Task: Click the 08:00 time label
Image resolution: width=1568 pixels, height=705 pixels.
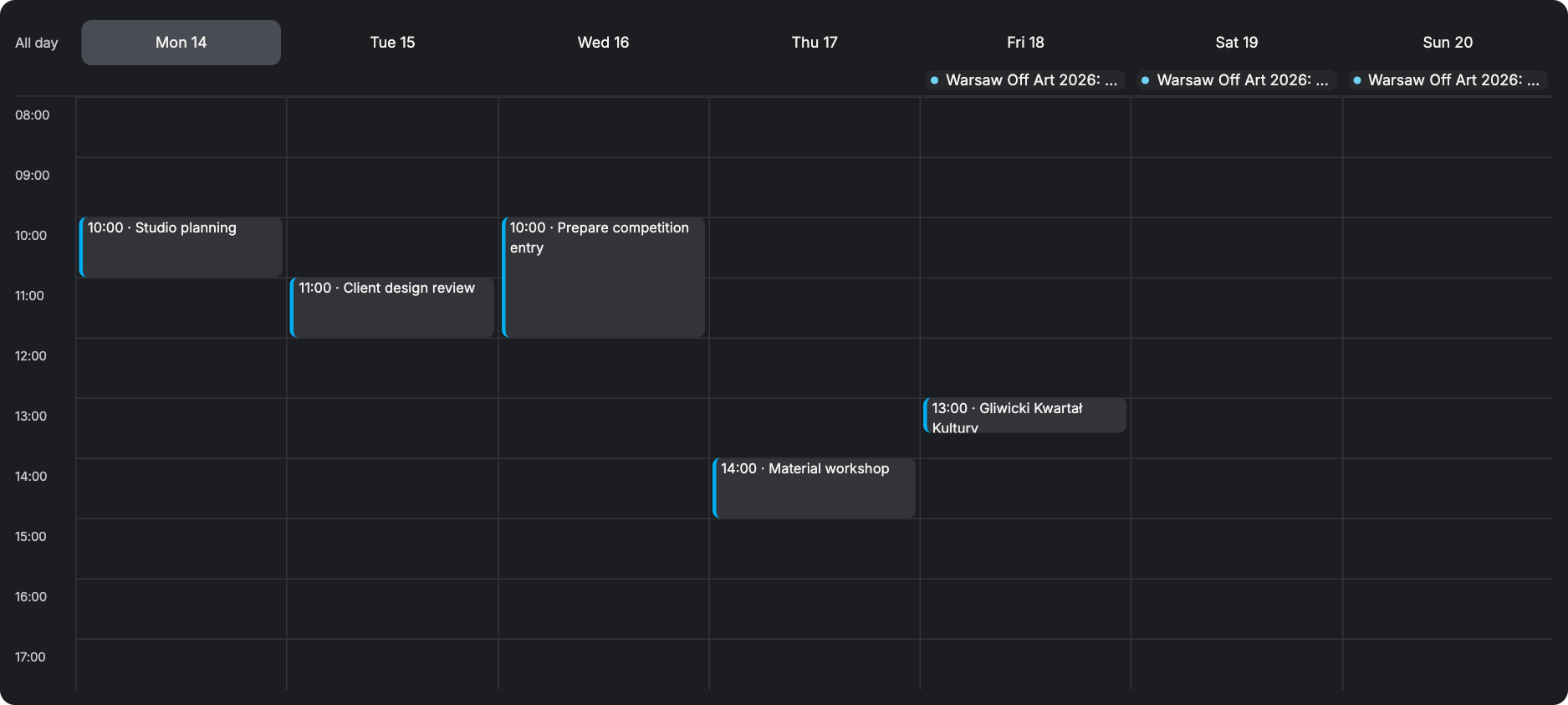Action: click(33, 115)
